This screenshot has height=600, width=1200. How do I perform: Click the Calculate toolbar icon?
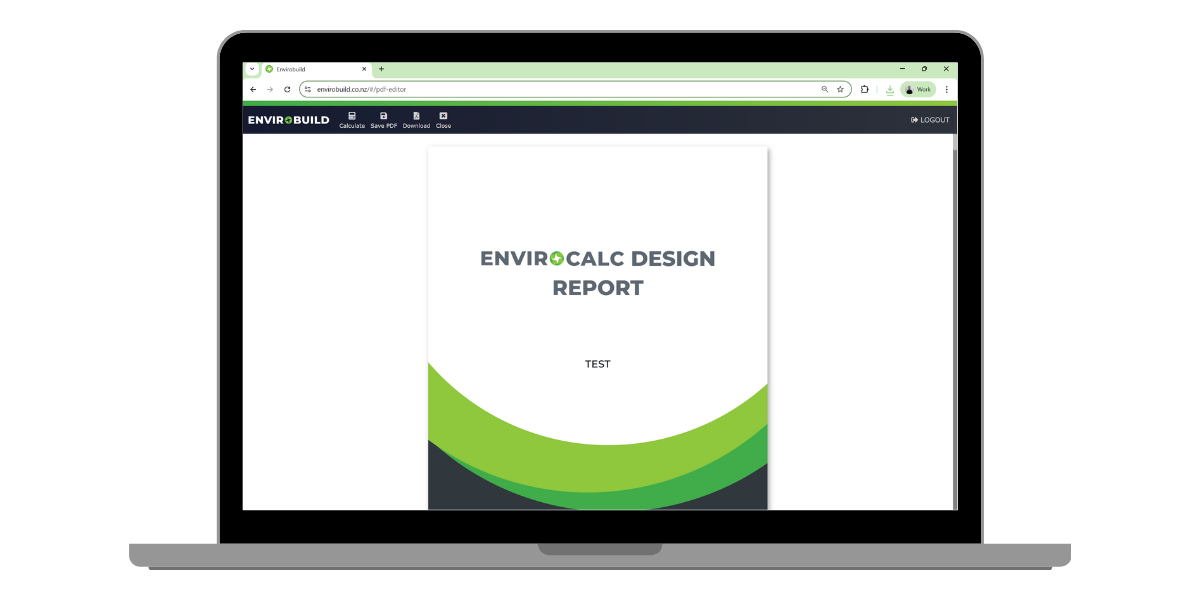[x=352, y=120]
